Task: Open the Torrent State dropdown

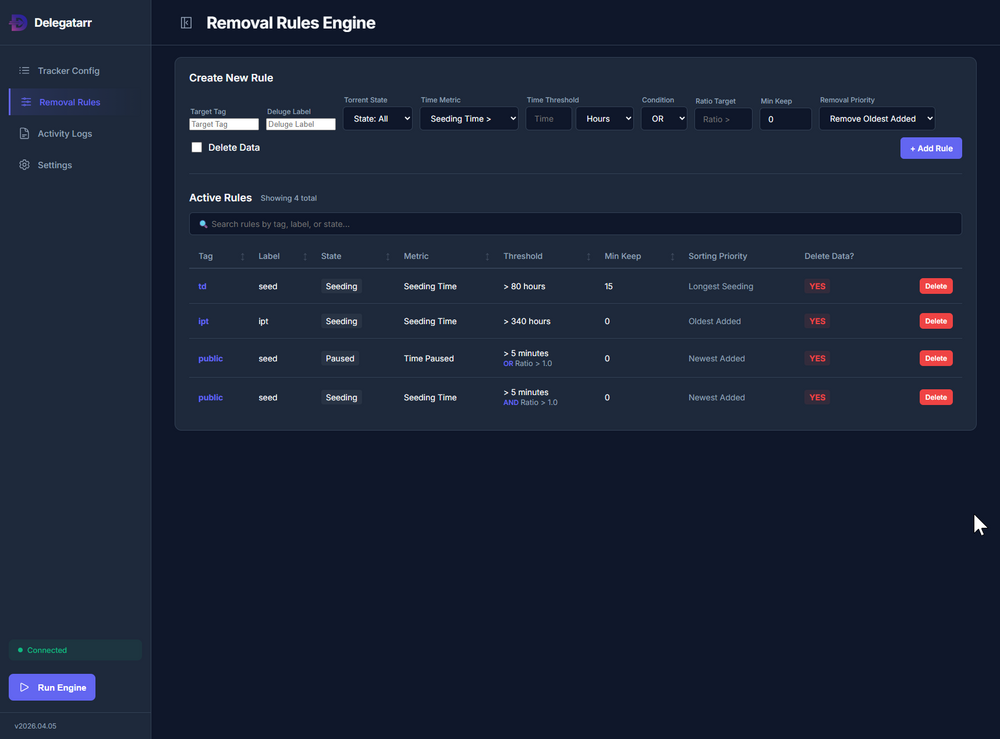Action: [378, 119]
